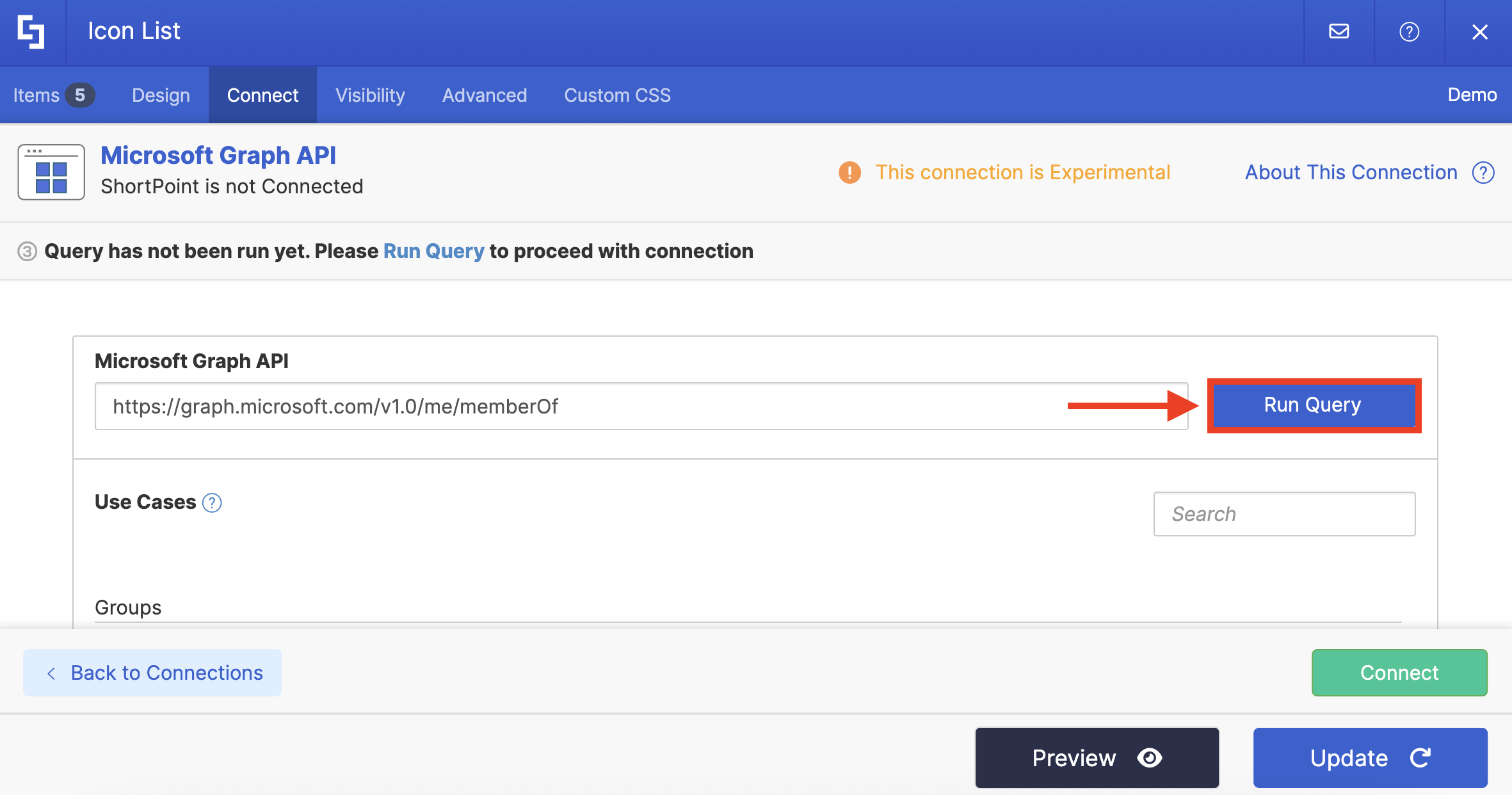
Task: Focus the Use Cases search box
Action: click(x=1283, y=514)
